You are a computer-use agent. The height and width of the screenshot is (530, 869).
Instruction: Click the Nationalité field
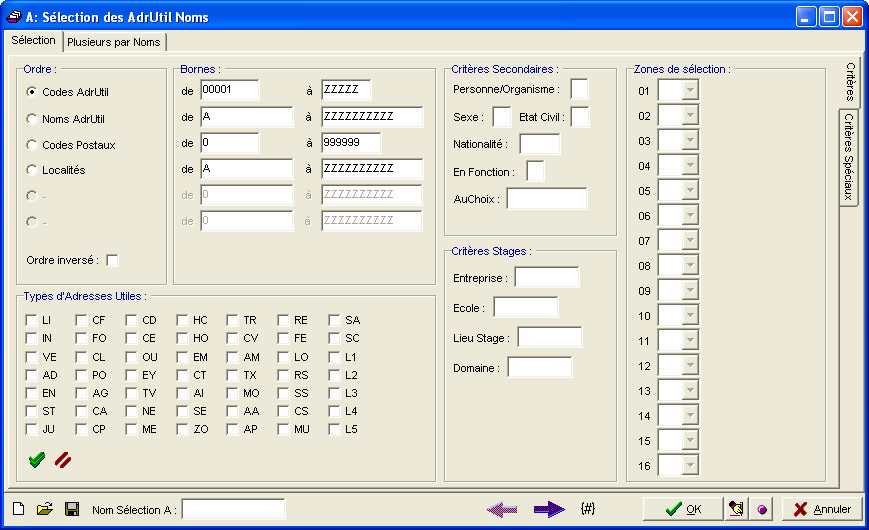click(540, 144)
